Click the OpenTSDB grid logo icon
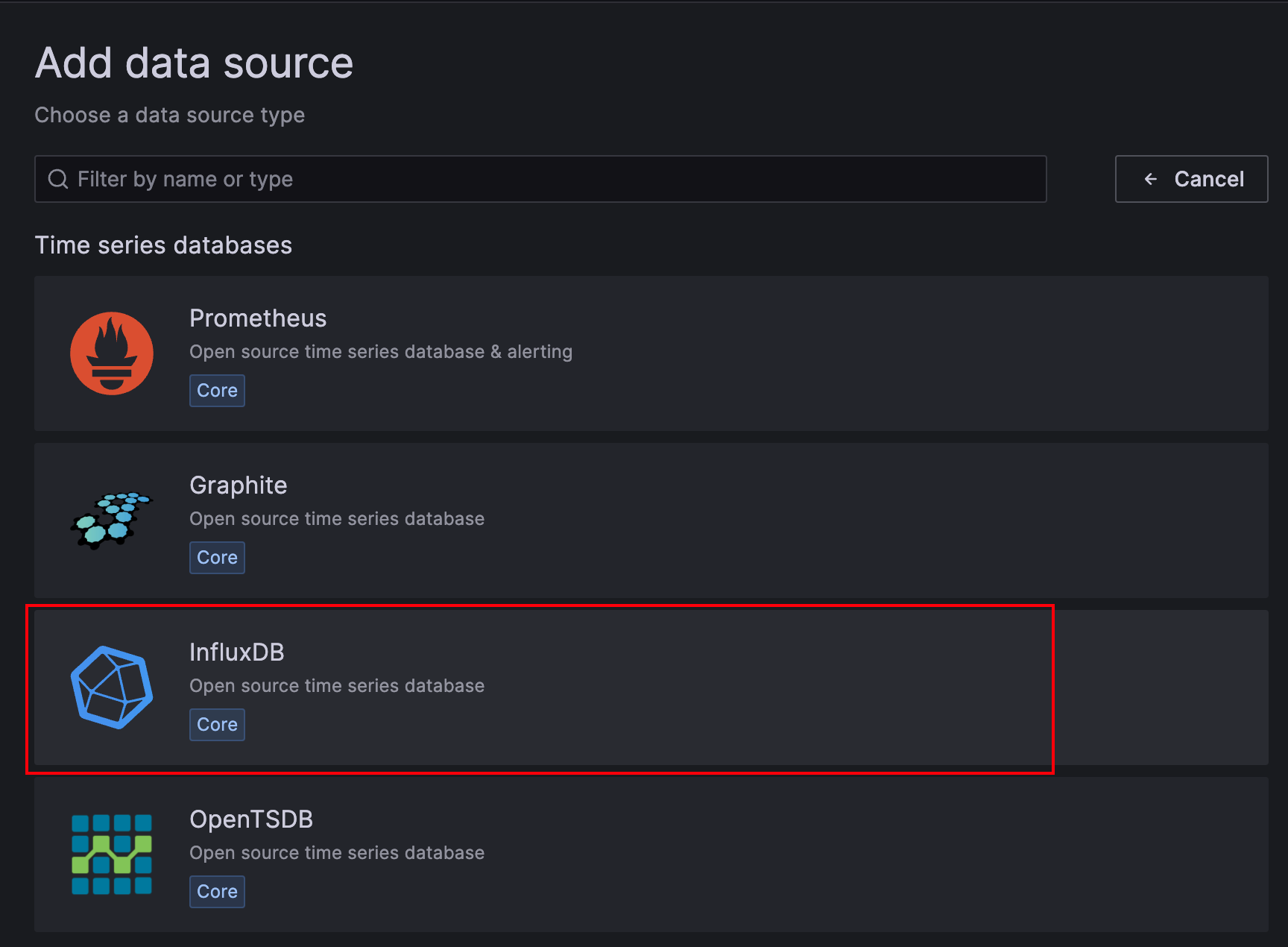Viewport: 1288px width, 947px height. point(112,855)
